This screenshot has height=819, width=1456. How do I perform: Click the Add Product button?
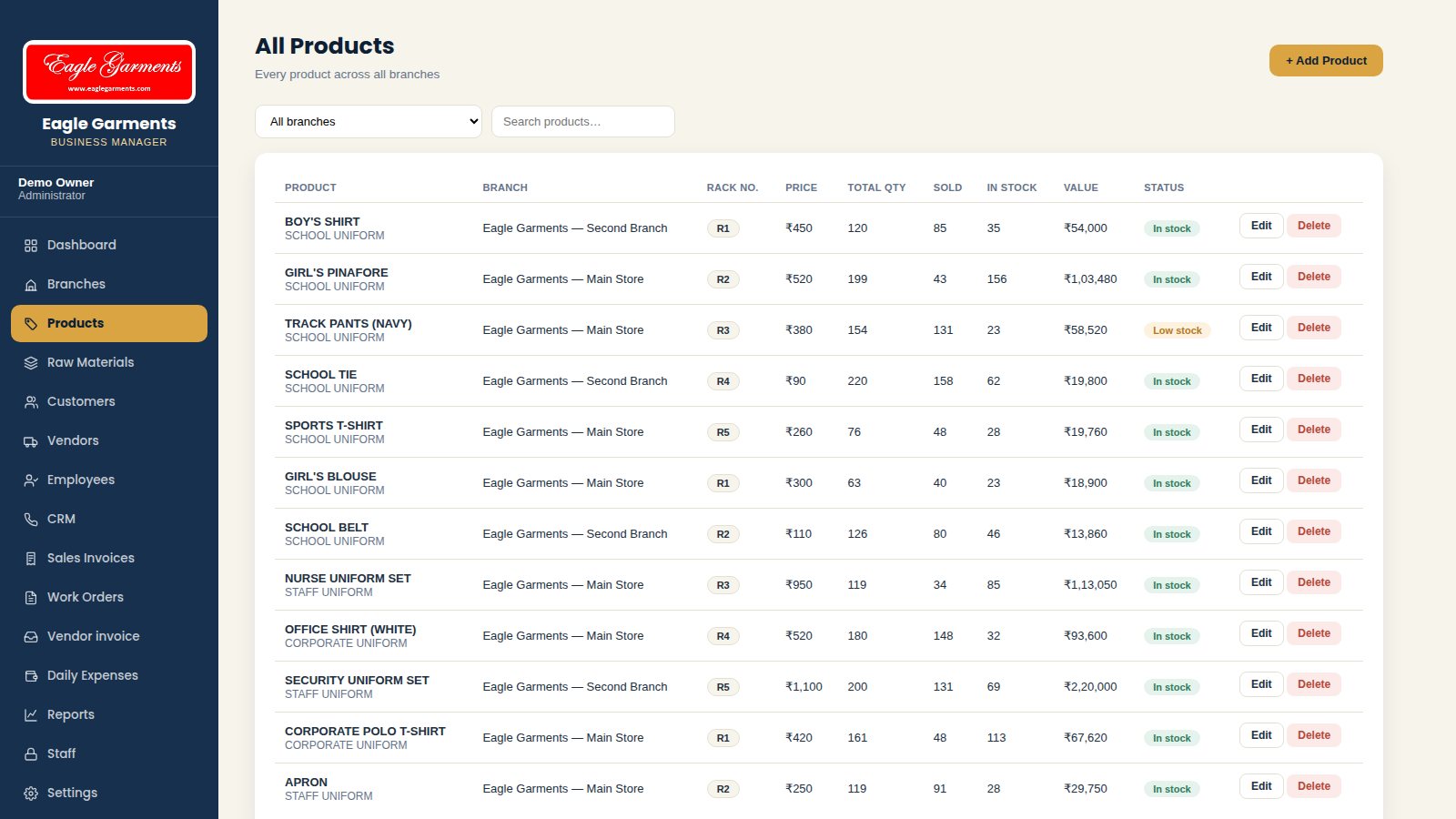pos(1326,61)
